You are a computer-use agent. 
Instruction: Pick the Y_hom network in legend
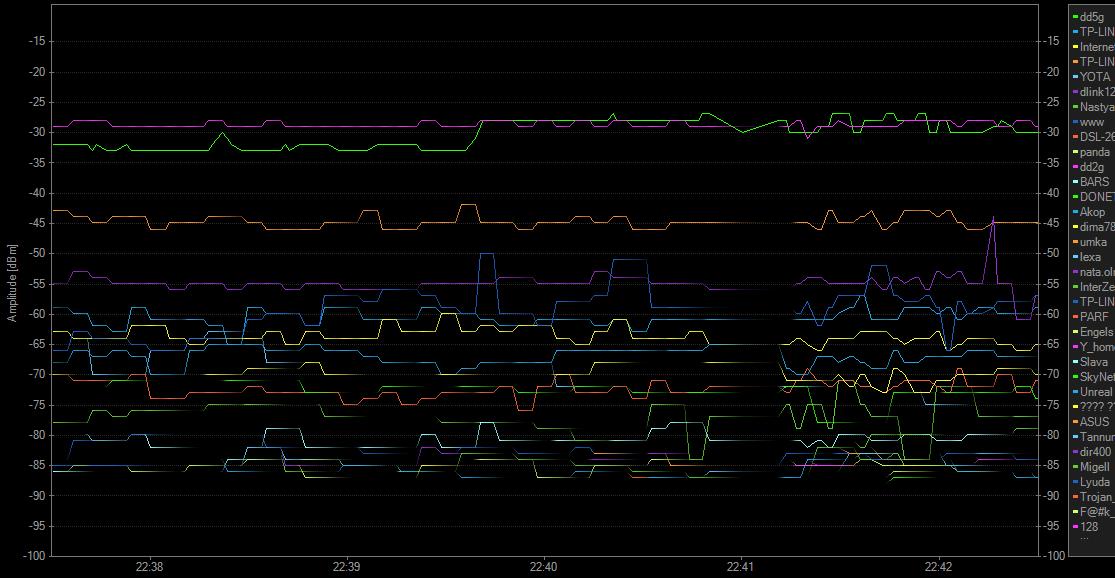click(1094, 347)
